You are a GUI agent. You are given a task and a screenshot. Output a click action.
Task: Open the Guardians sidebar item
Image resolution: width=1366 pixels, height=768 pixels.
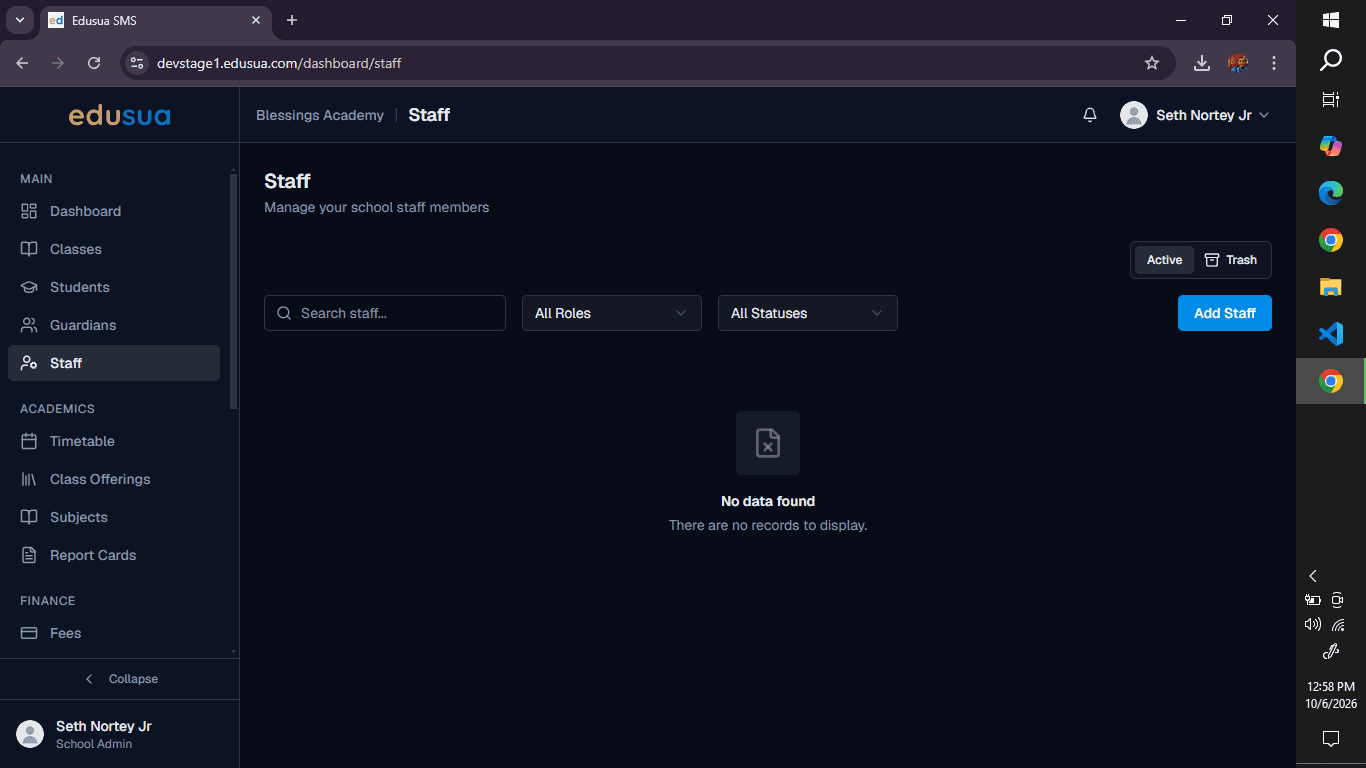click(x=114, y=325)
